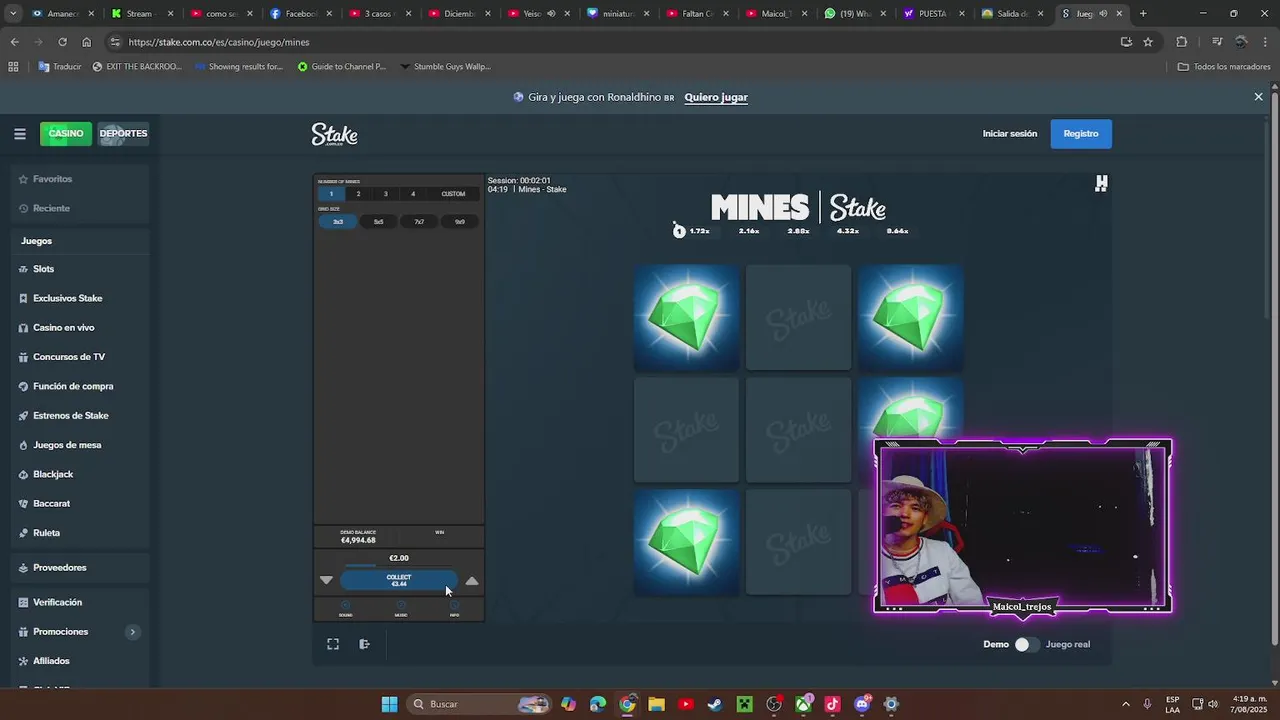Viewport: 1280px width, 720px height.
Task: Expand the Promociones submenu arrow
Action: [x=132, y=632]
